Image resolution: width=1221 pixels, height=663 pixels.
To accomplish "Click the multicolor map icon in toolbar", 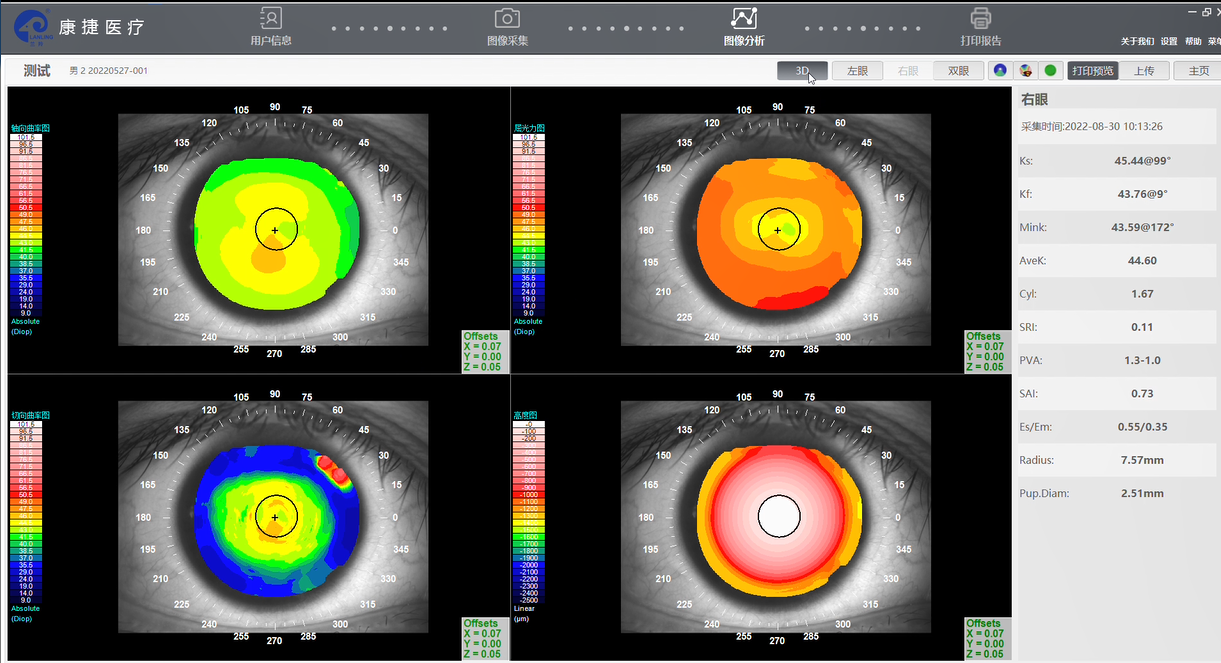I will click(1025, 71).
